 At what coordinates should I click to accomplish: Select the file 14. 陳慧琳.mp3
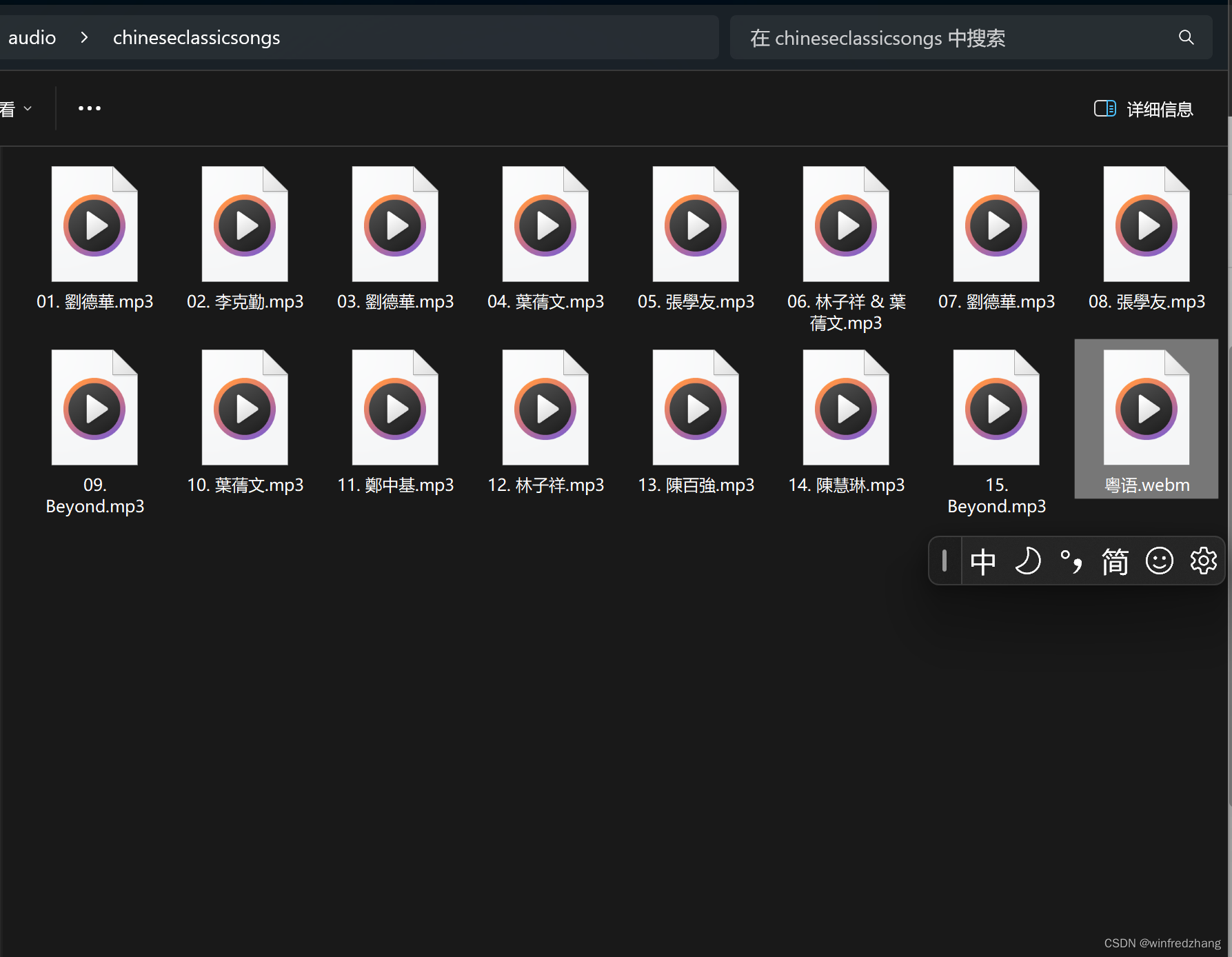(846, 422)
